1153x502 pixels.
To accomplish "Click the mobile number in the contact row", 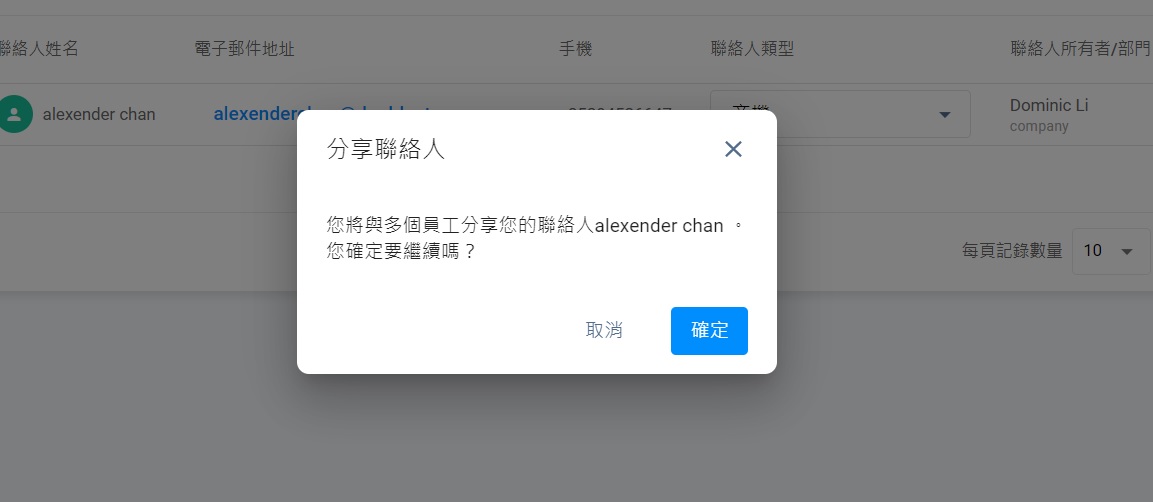I will [x=620, y=114].
